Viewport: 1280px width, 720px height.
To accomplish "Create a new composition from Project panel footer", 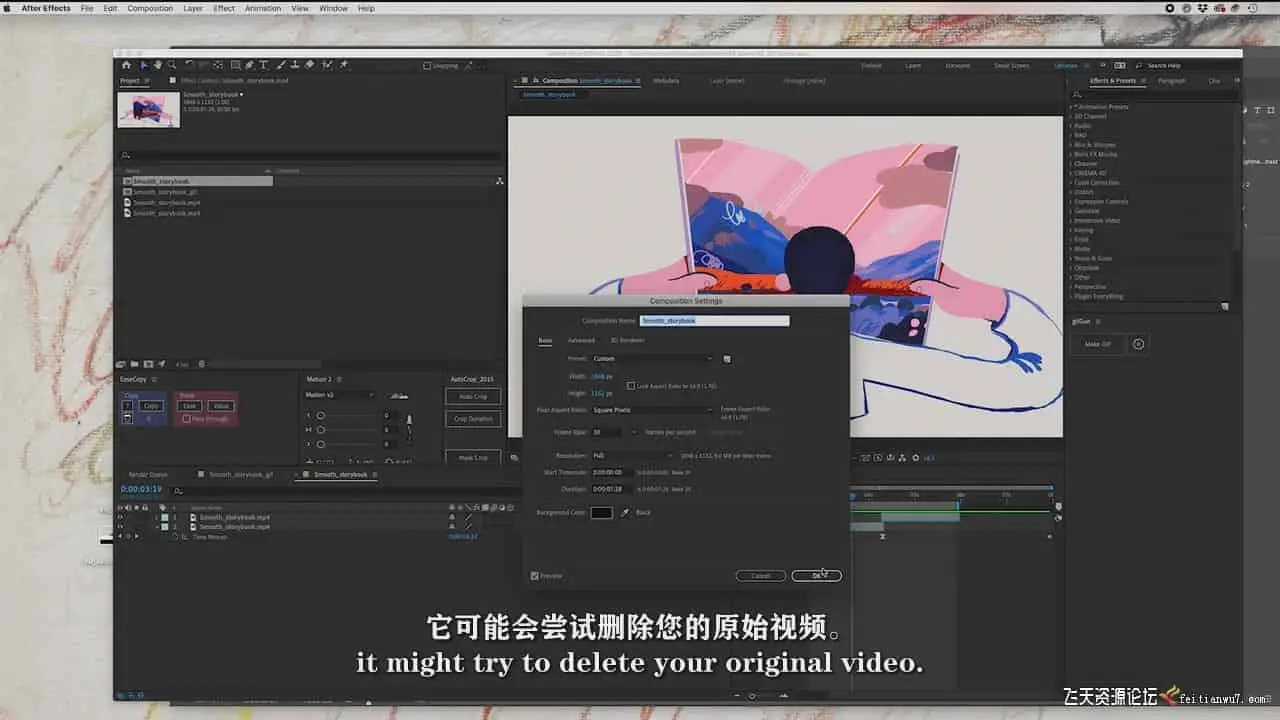I will [148, 364].
